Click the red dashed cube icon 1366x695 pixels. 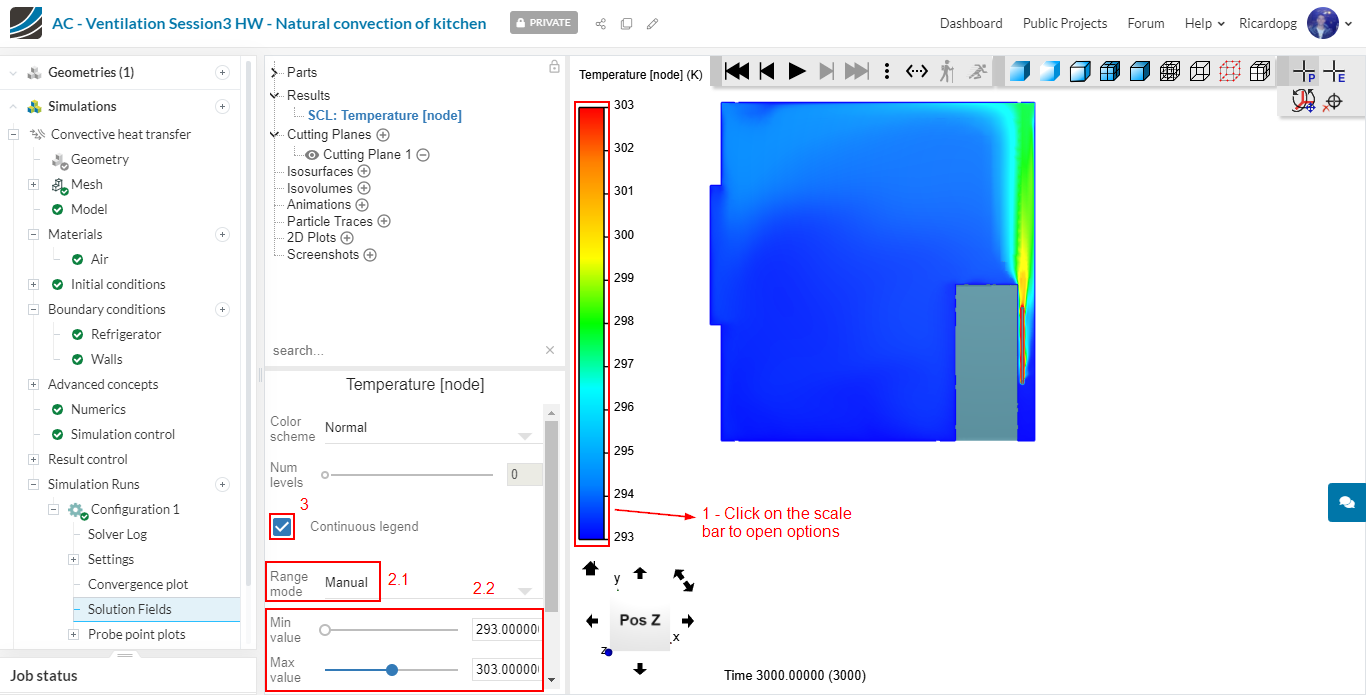coord(1230,71)
